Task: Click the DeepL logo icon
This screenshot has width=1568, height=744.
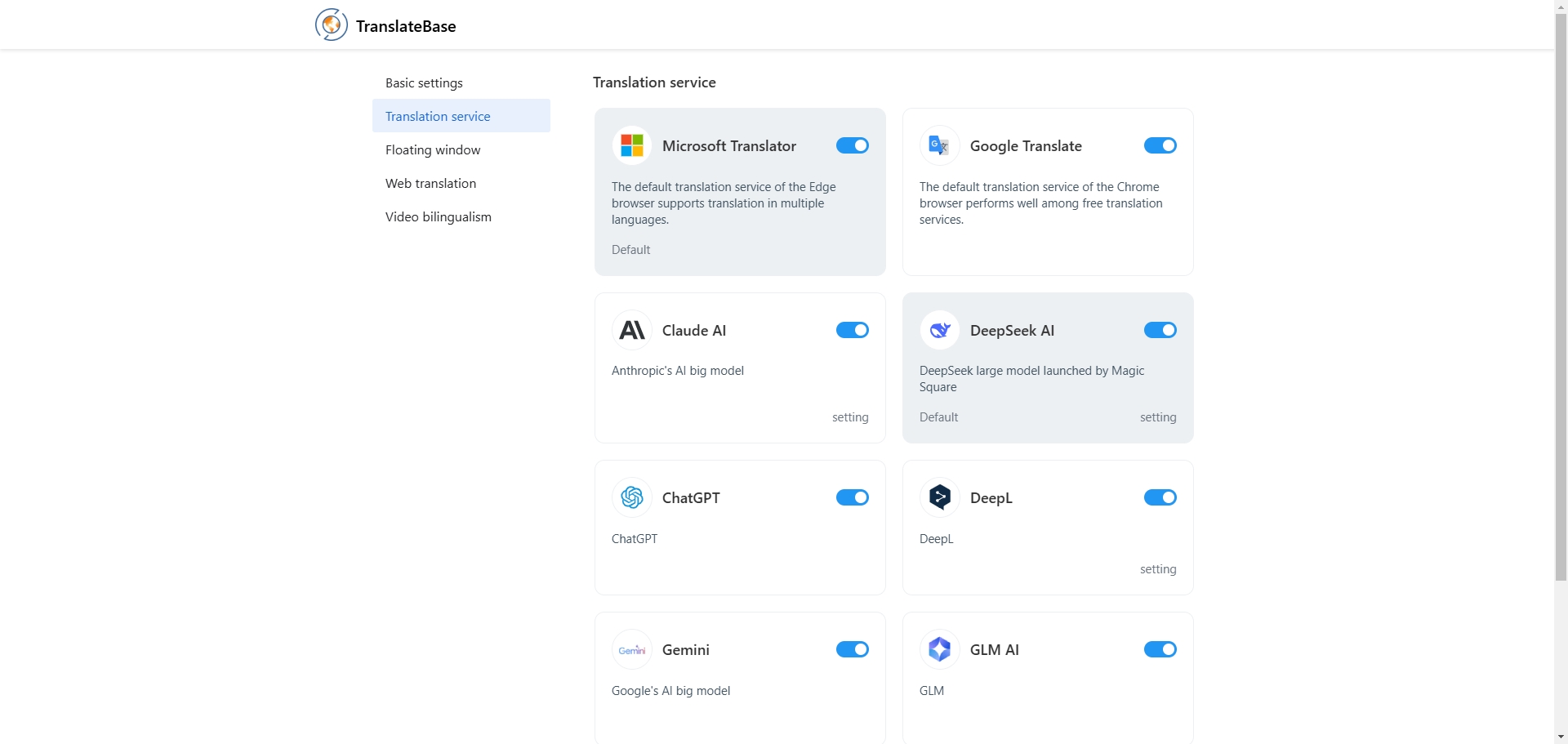Action: 940,497
